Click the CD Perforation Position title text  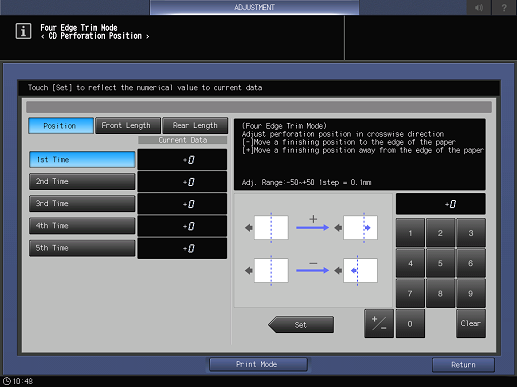[x=95, y=36]
